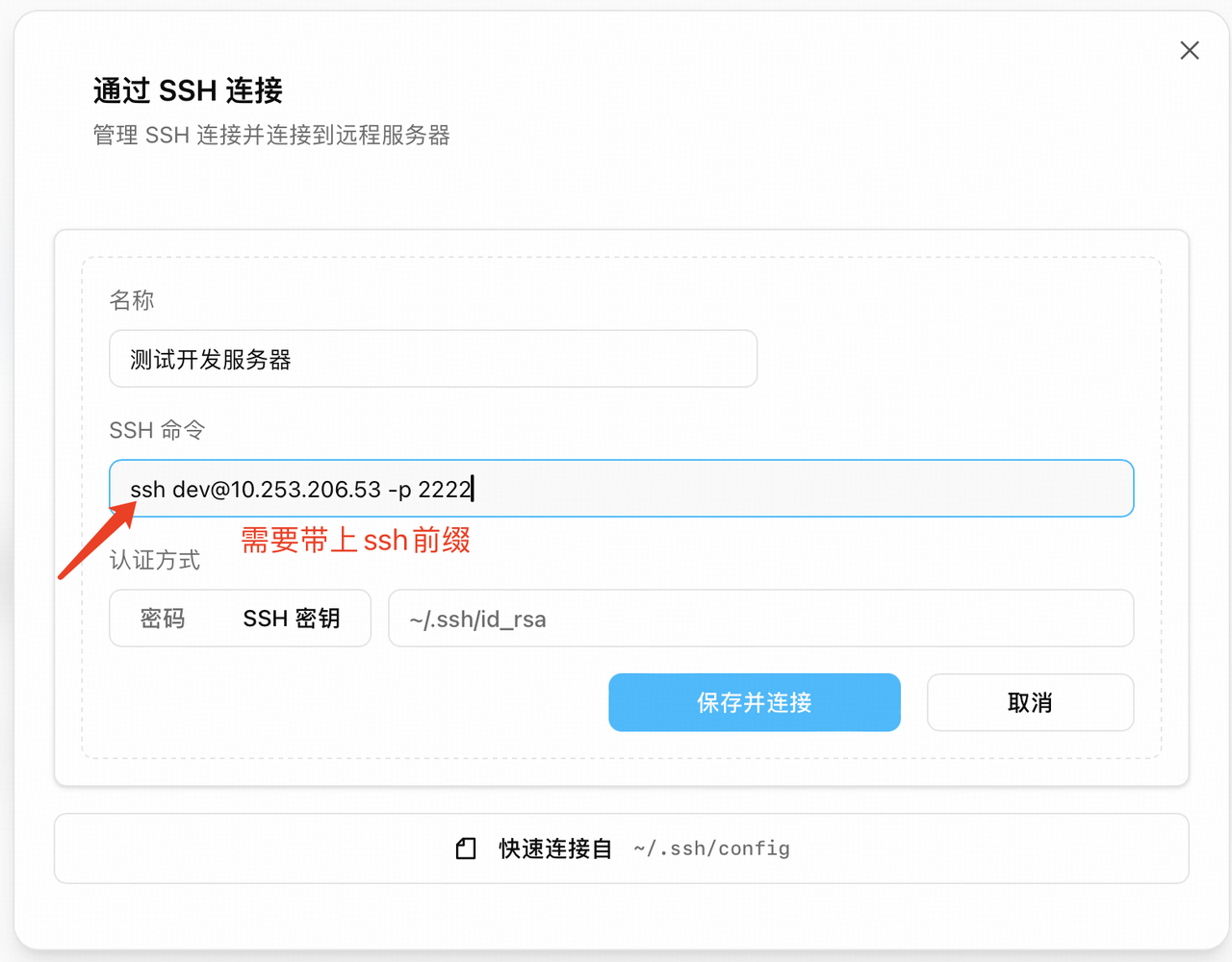Switch to SSH 密钥 authentication
The image size is (1232, 962).
[x=291, y=619]
